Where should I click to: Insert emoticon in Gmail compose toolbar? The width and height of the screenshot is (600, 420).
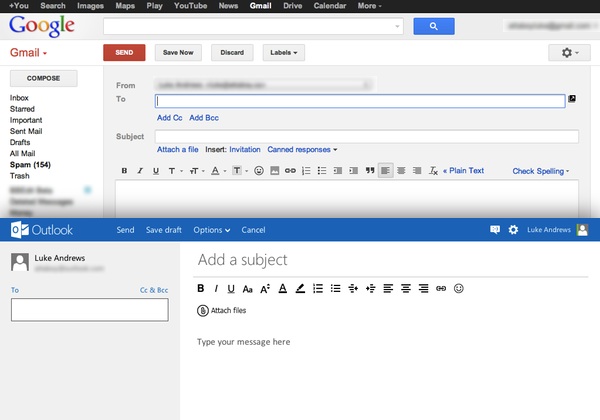[259, 171]
